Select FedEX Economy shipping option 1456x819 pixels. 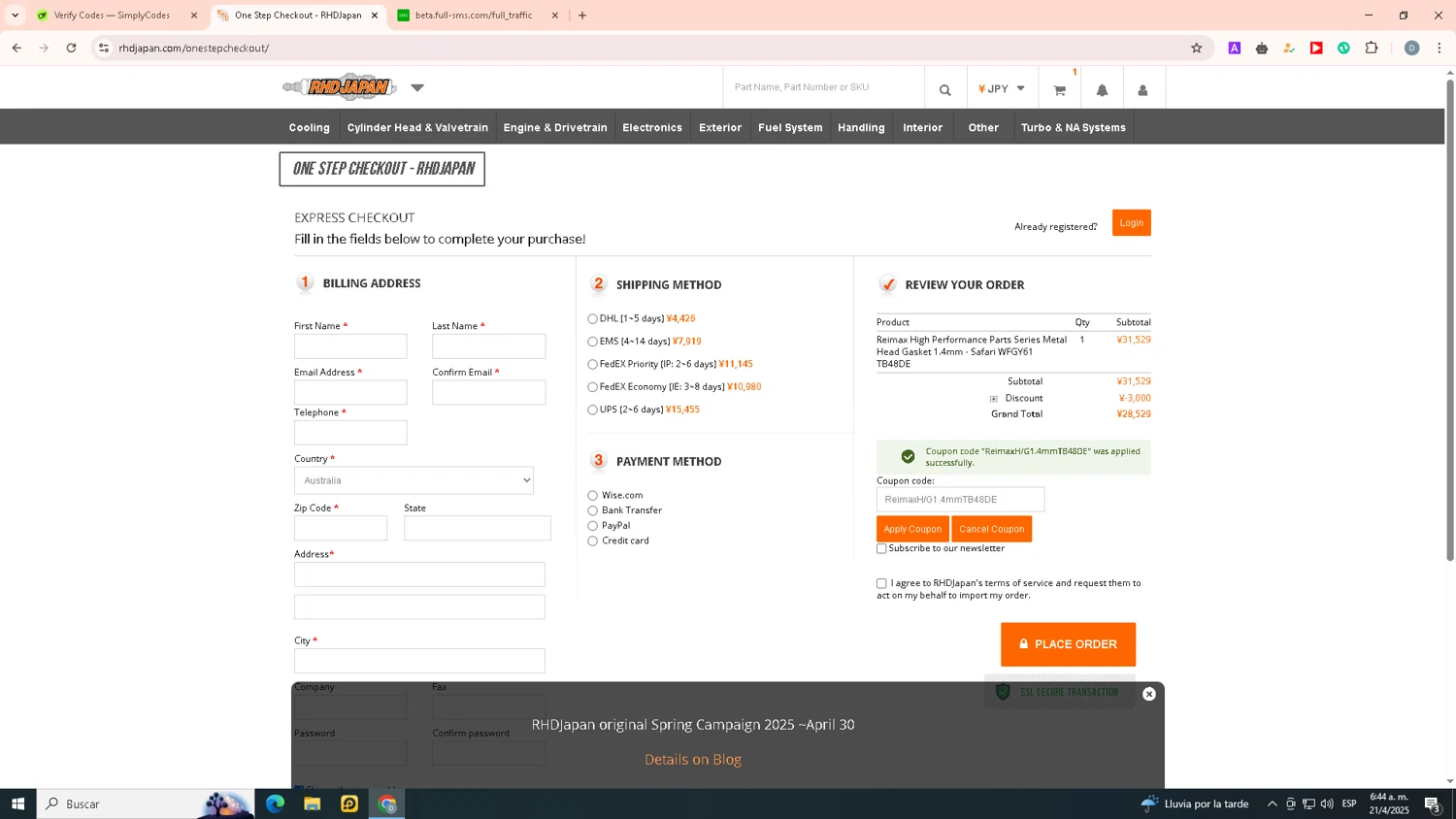(592, 387)
